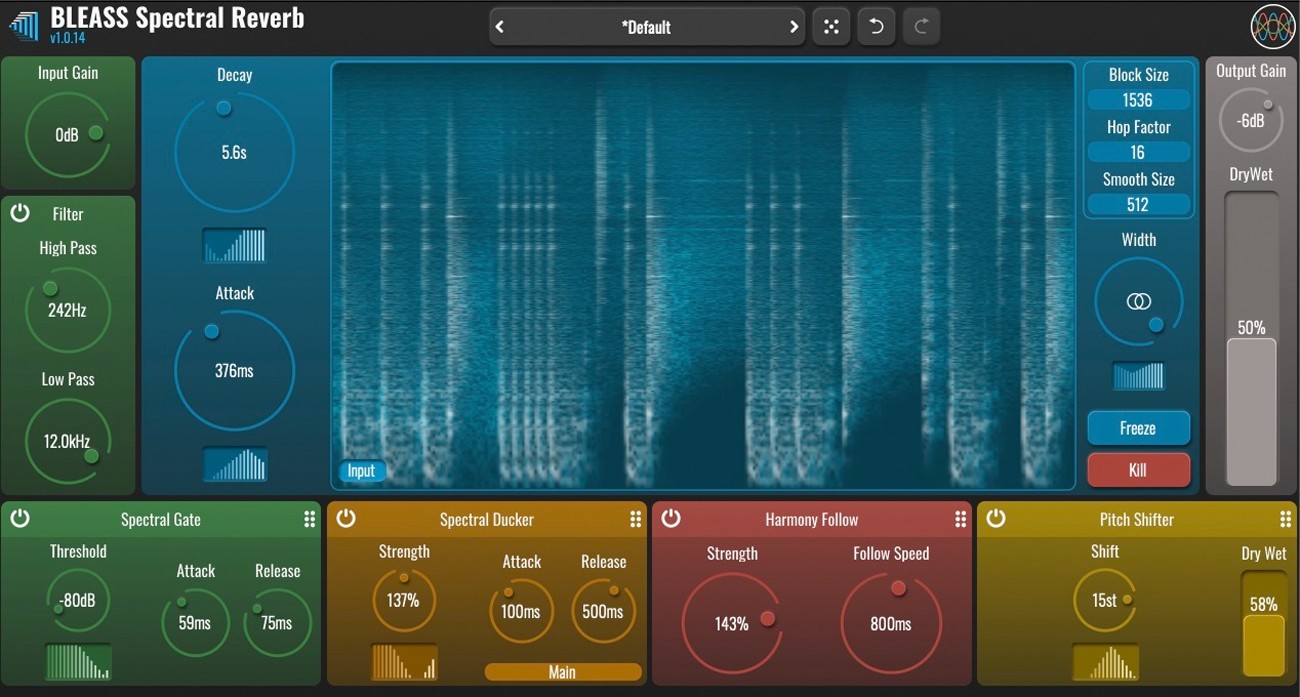Click the Pitch Shifter Dry Wet 58% slider

coord(1263,623)
